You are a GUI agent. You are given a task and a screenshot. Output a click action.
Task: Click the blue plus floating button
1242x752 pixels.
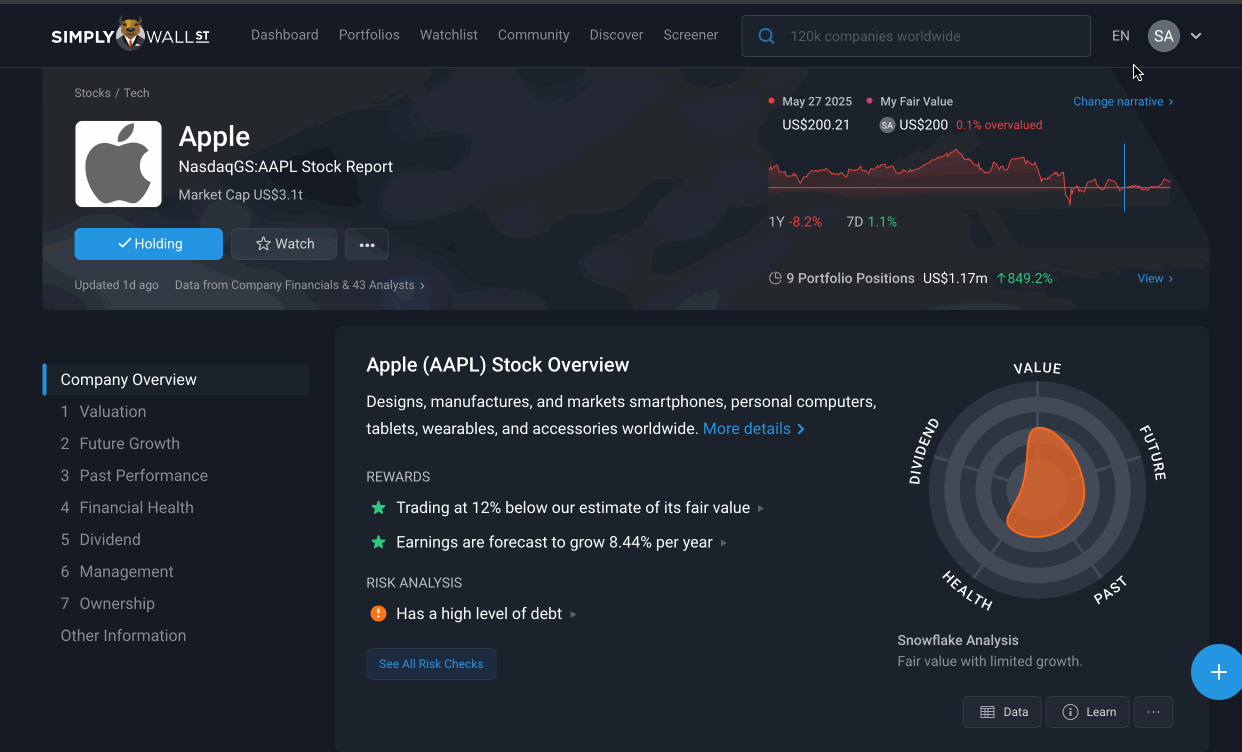click(1218, 672)
